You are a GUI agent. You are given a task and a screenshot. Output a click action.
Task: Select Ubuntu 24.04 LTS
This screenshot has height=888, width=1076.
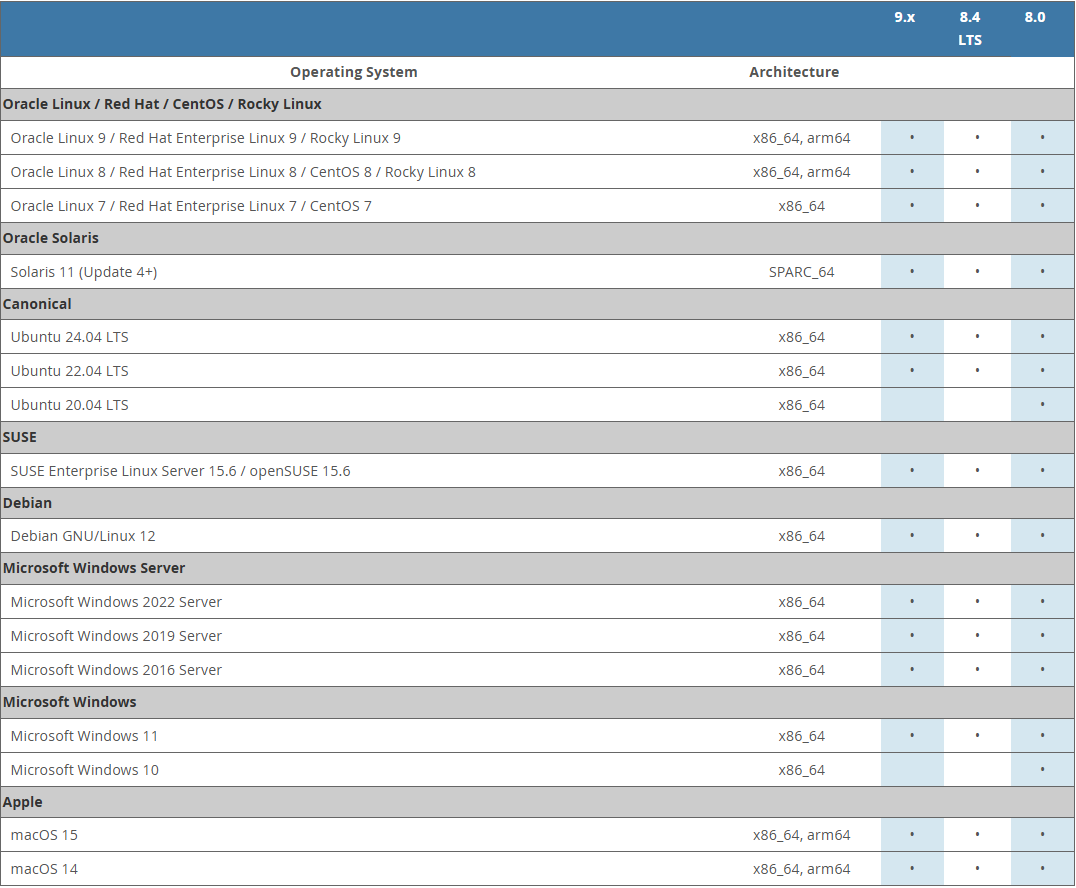click(x=537, y=337)
